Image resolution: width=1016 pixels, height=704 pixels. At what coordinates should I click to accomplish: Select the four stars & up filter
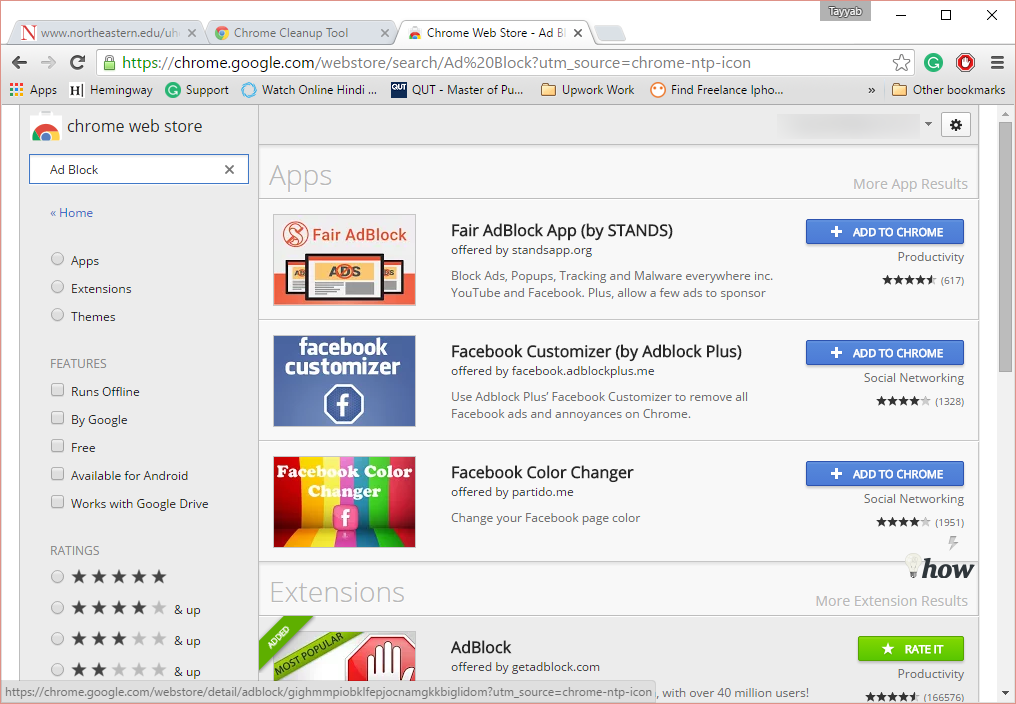[x=58, y=607]
